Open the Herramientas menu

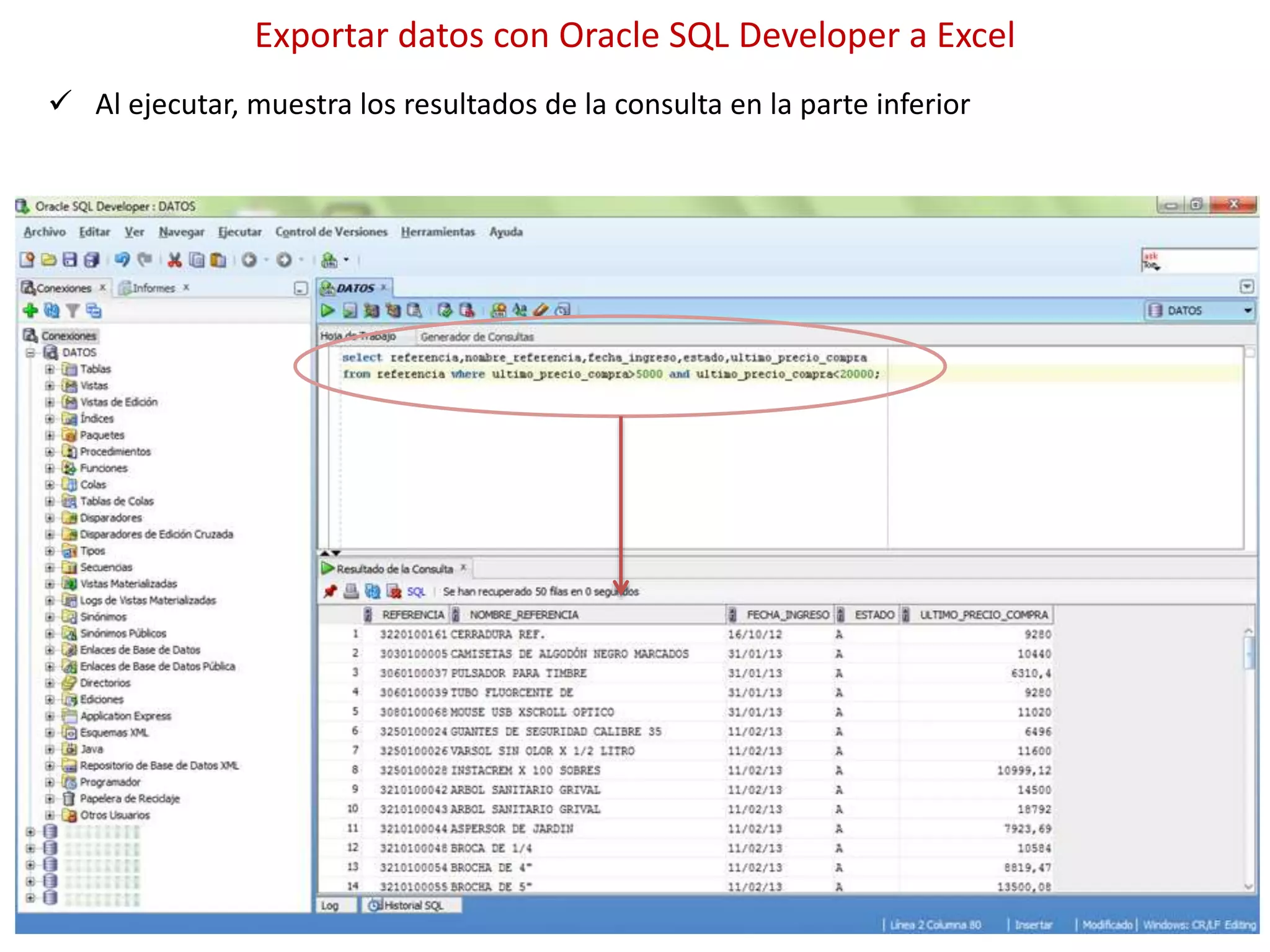click(437, 232)
